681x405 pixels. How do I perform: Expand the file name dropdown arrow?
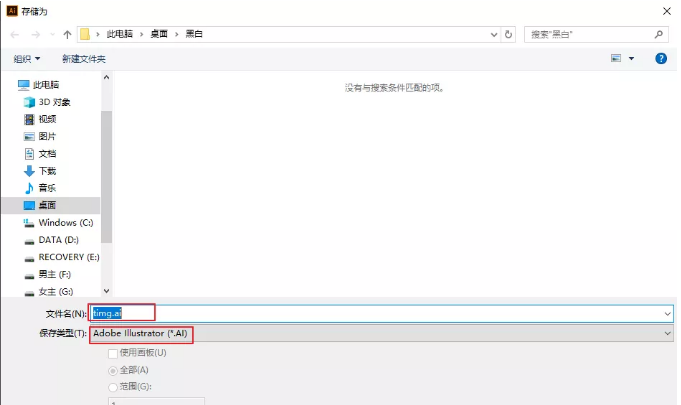point(668,313)
